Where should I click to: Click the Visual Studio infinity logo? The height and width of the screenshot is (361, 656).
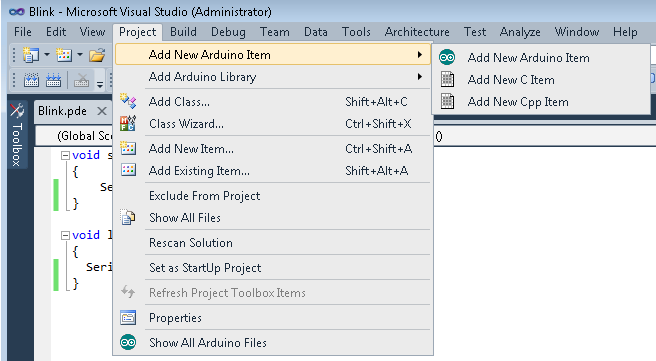click(17, 12)
